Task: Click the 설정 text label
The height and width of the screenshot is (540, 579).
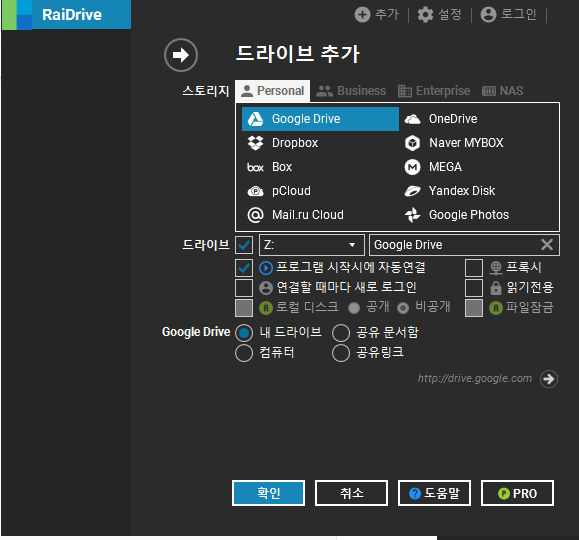Action: click(x=450, y=15)
